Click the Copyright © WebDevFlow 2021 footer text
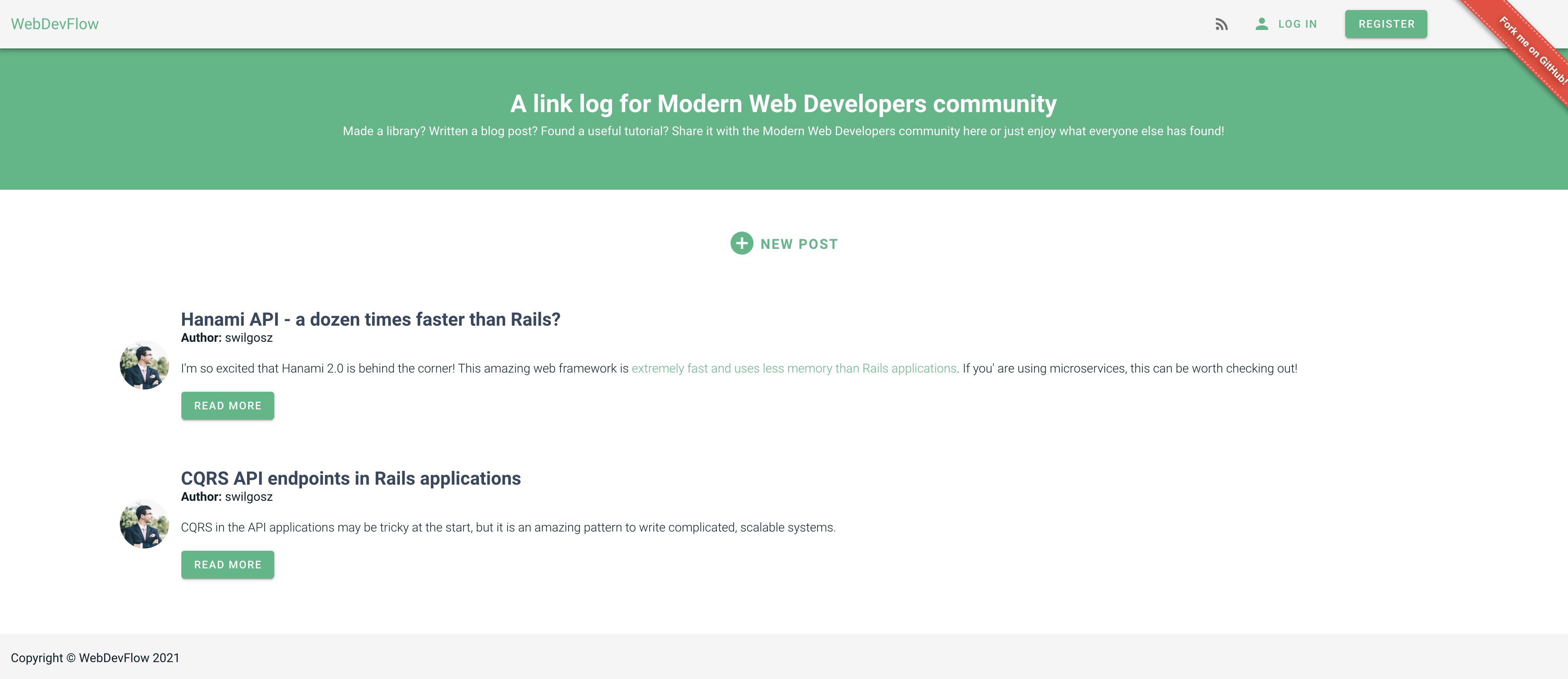Screen dimensions: 1568x679 [95, 658]
